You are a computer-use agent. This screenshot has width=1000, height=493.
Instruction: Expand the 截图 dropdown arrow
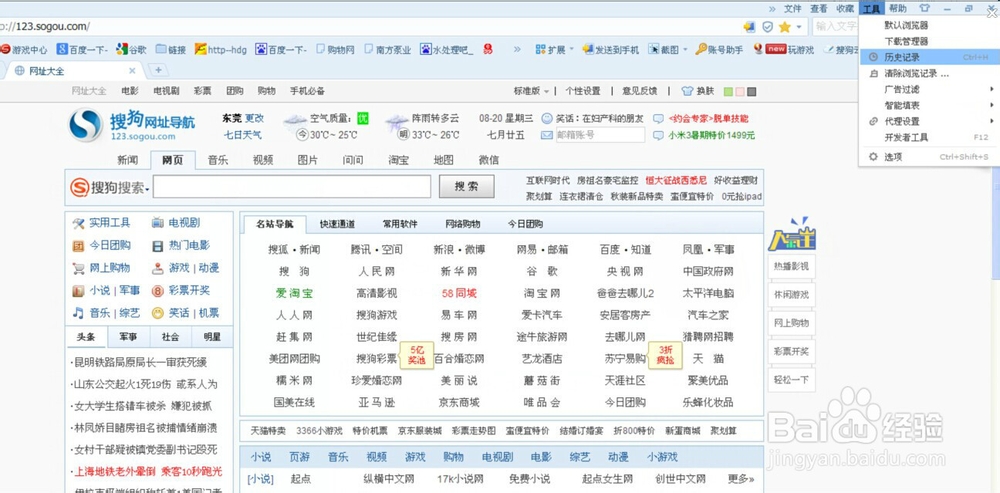click(x=685, y=49)
